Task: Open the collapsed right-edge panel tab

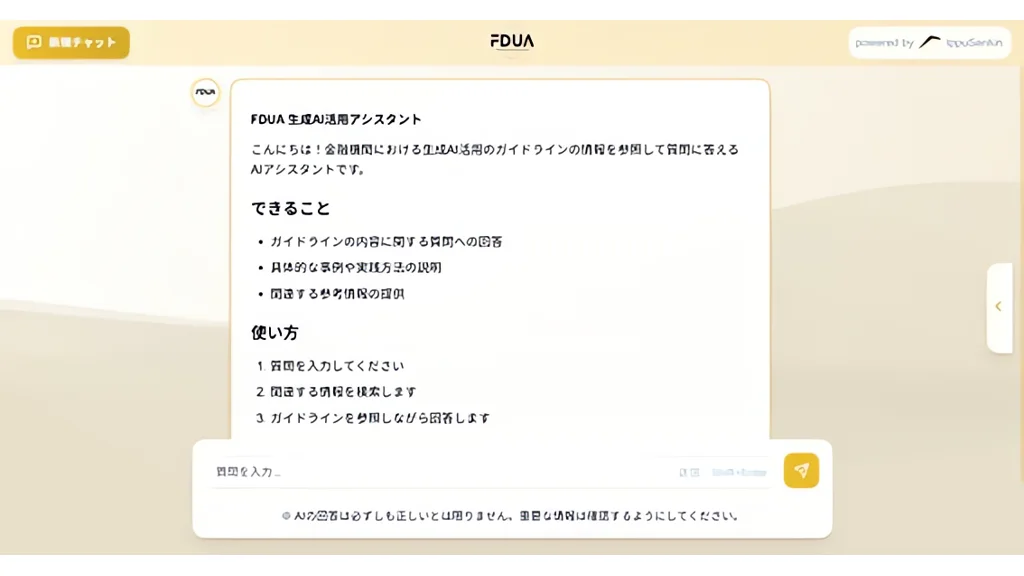Action: [1000, 308]
